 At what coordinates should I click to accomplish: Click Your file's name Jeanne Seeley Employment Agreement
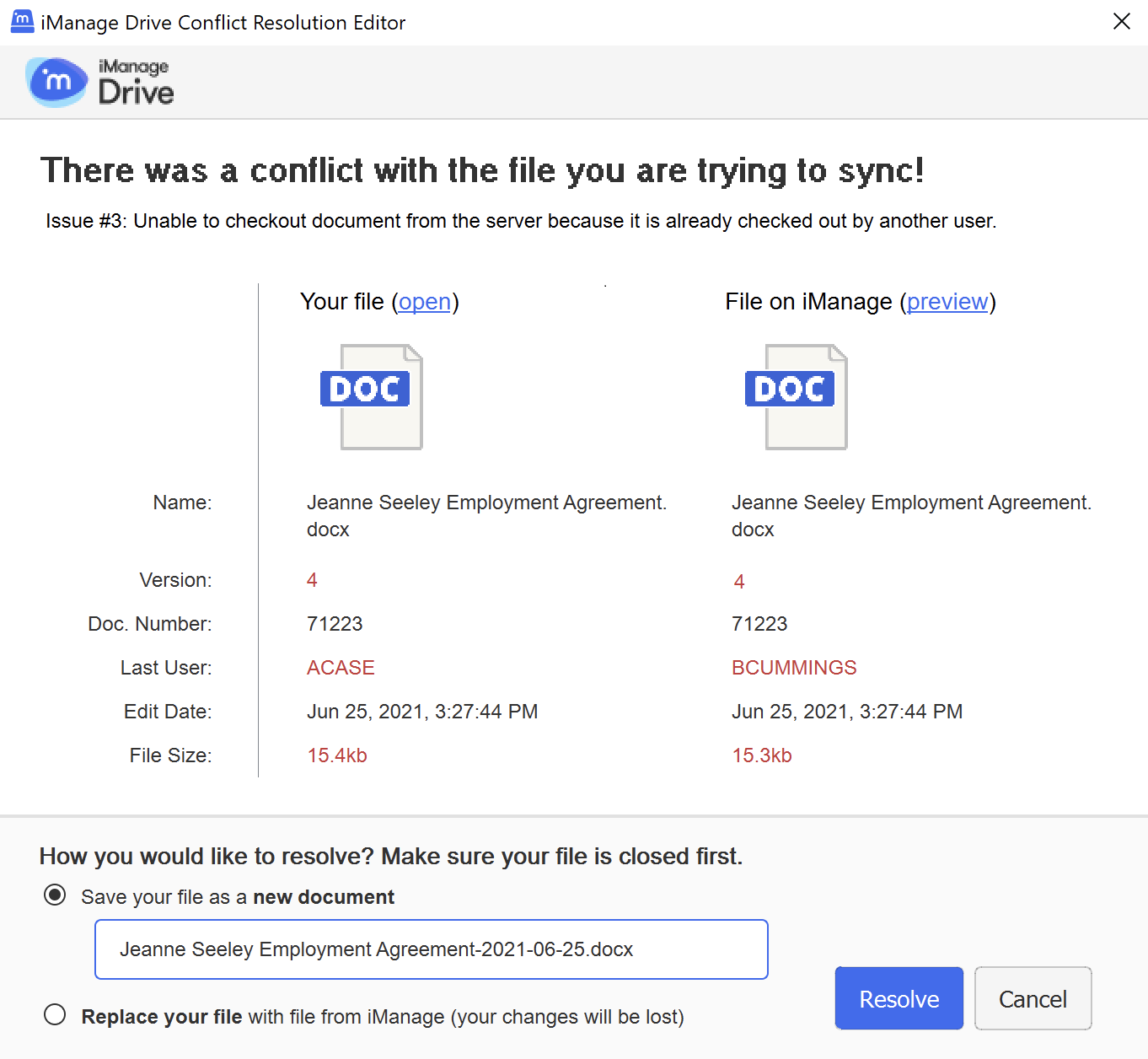(x=486, y=516)
